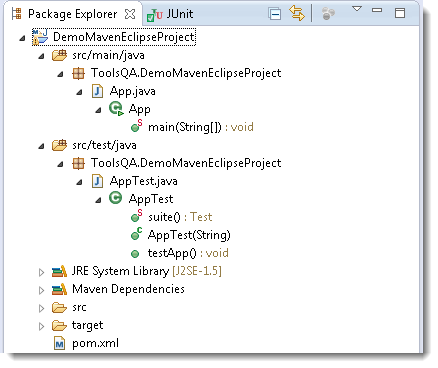The height and width of the screenshot is (368, 438).
Task: Click the pom.xml Maven file icon
Action: [59, 343]
